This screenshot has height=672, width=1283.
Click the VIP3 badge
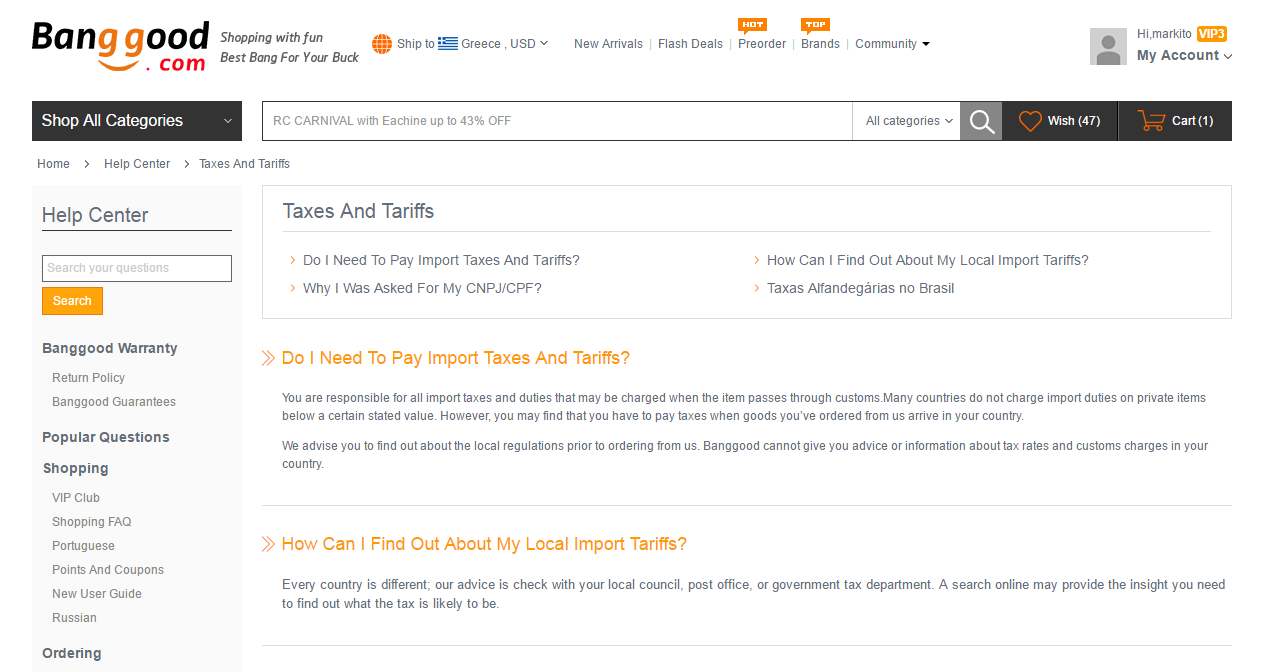(1212, 34)
